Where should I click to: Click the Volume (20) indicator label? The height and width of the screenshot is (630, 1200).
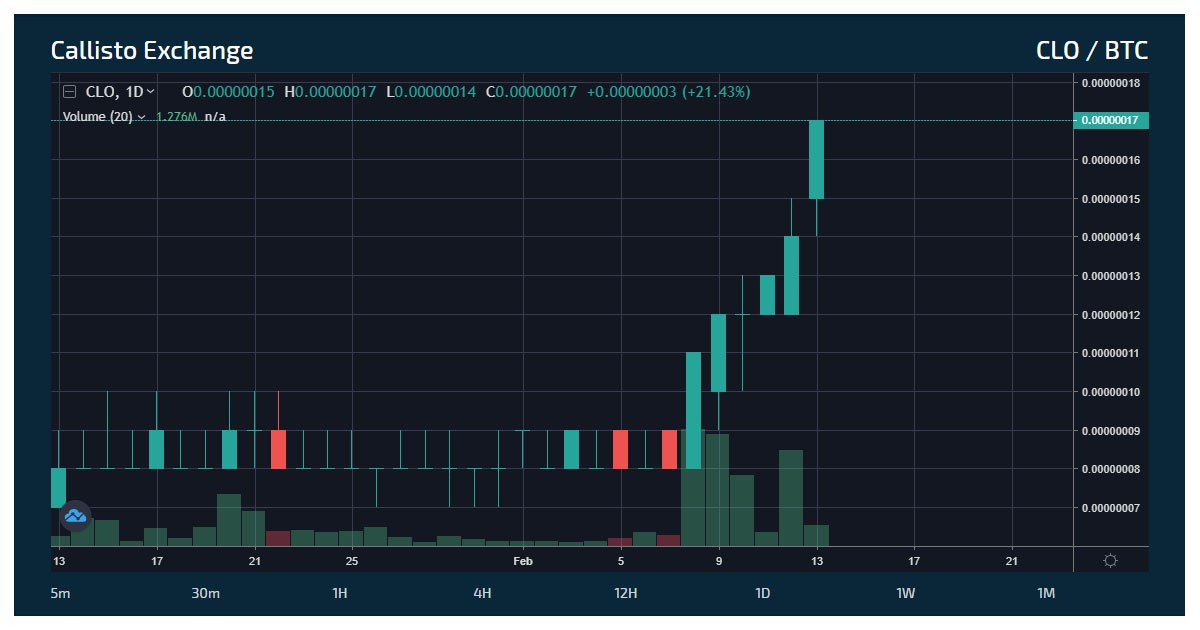coord(97,117)
